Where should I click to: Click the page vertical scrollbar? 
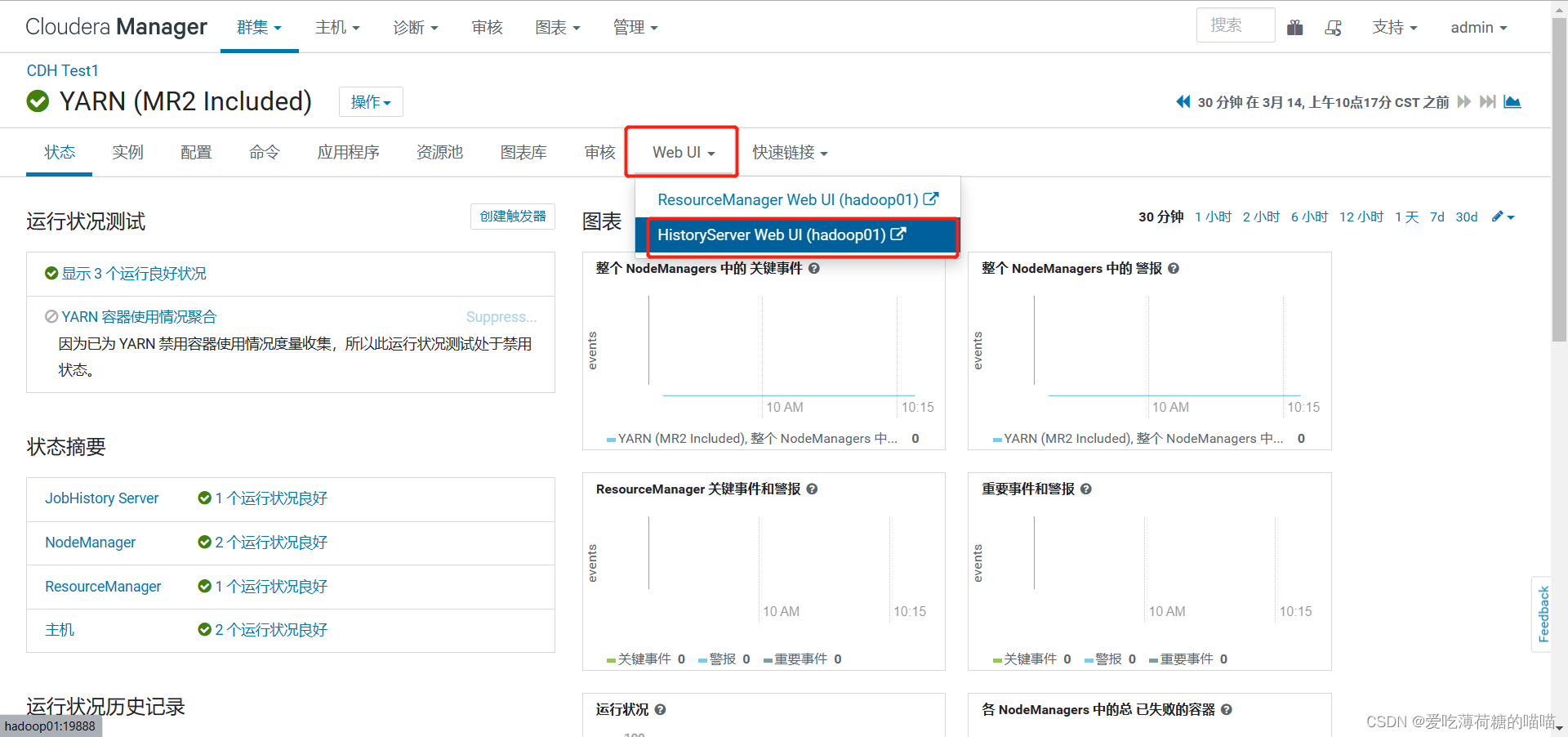click(1559, 180)
